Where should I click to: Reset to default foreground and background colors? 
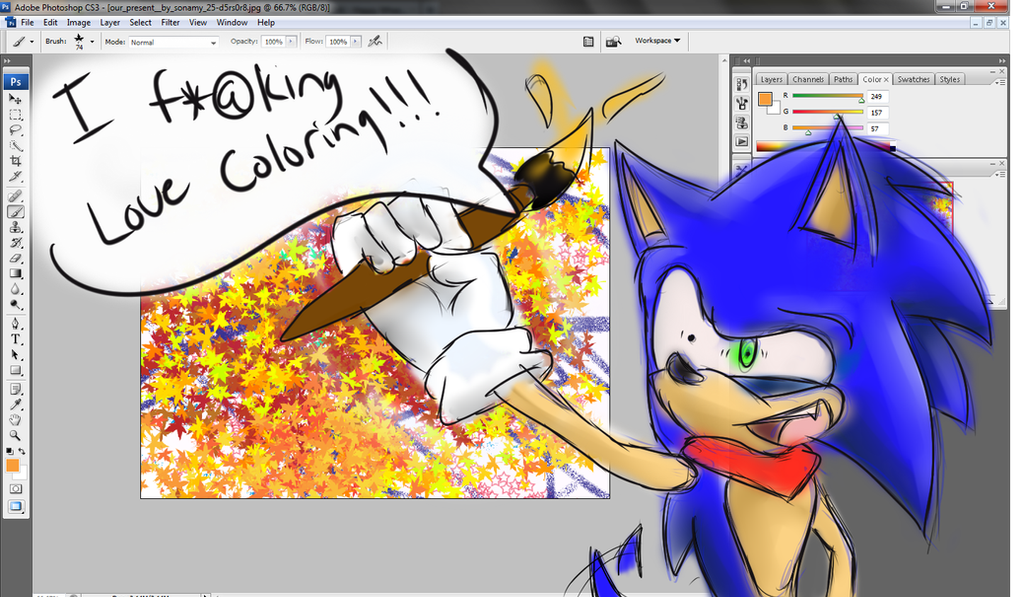10,451
